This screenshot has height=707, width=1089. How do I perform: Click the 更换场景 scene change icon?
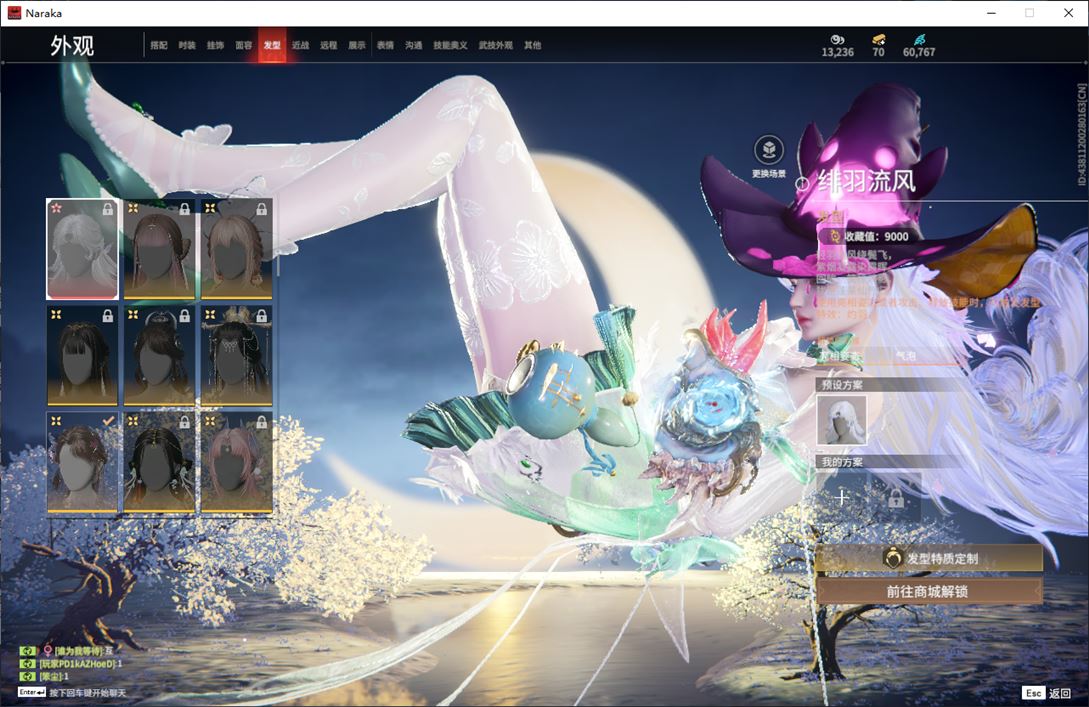(769, 150)
